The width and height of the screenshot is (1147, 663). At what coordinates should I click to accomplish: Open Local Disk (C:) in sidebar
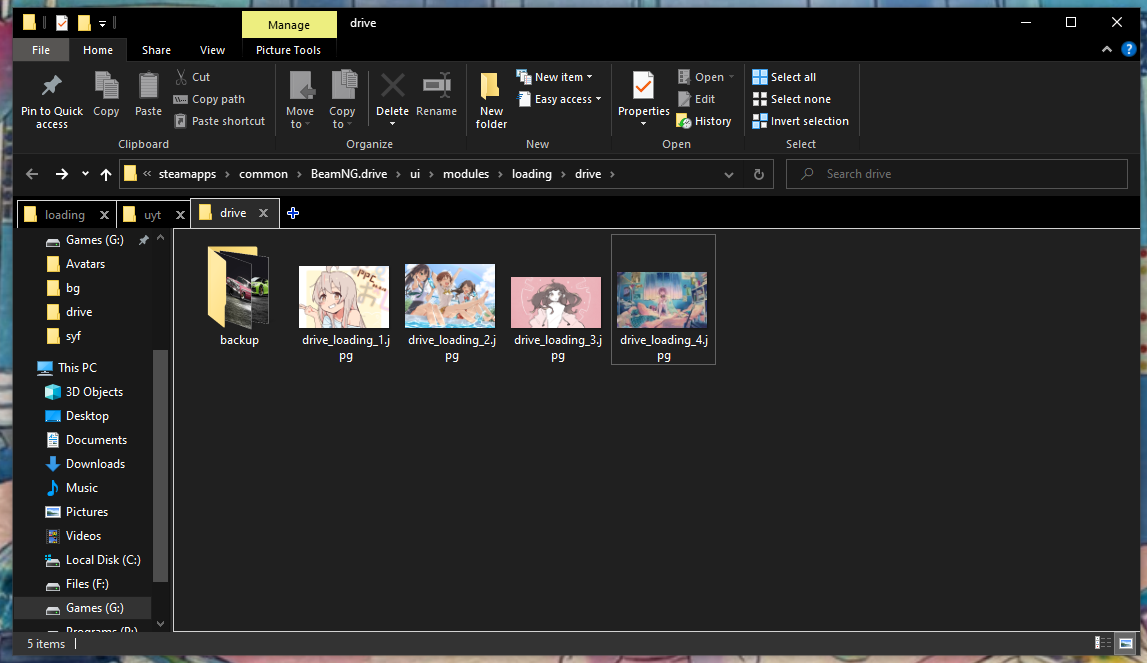click(103, 560)
